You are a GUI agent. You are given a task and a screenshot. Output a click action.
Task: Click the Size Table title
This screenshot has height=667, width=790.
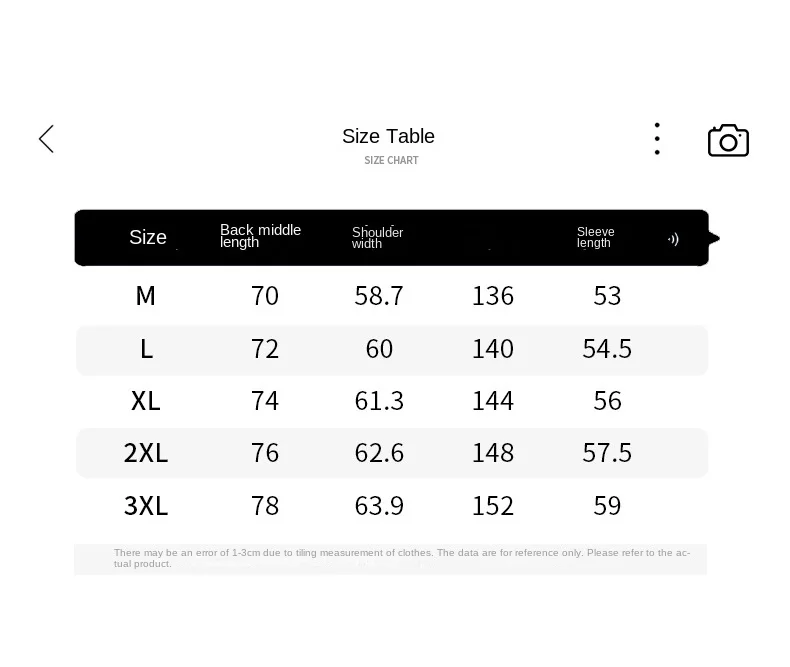[x=388, y=136]
